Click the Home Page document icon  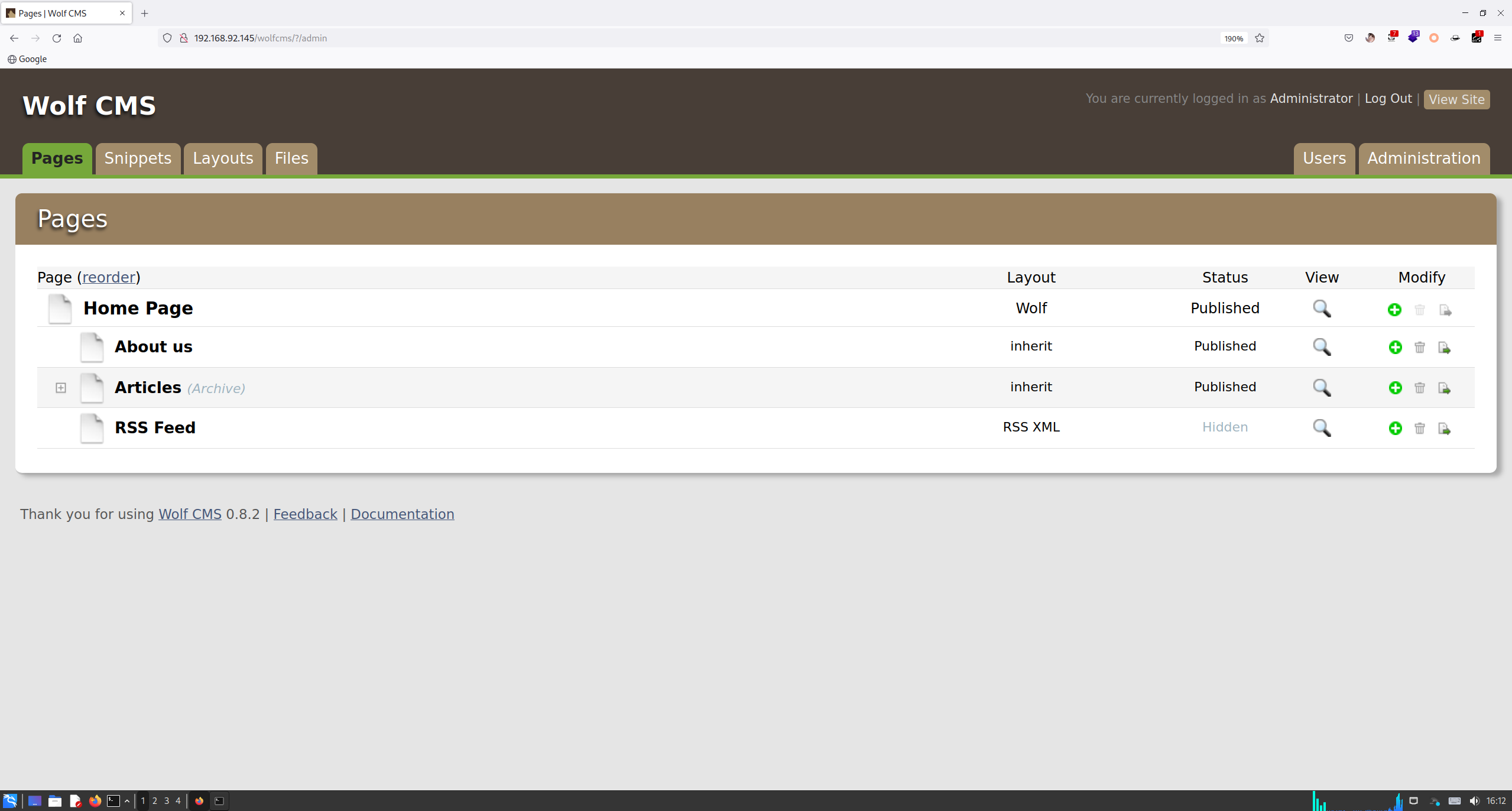[60, 309]
